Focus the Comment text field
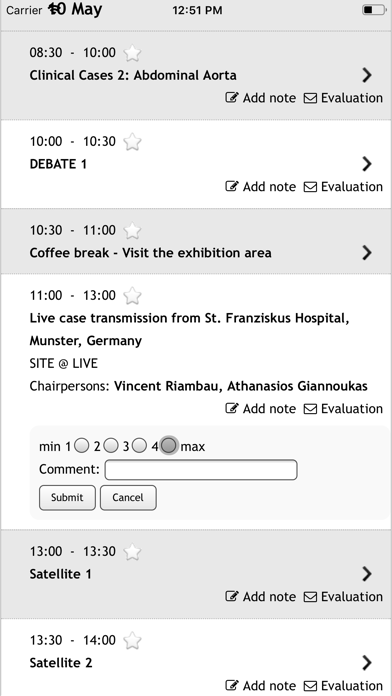The height and width of the screenshot is (696, 392). [201, 470]
